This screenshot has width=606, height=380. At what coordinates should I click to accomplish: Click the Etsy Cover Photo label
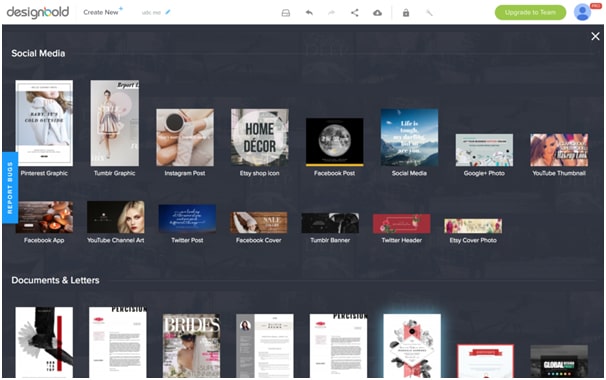click(x=473, y=240)
